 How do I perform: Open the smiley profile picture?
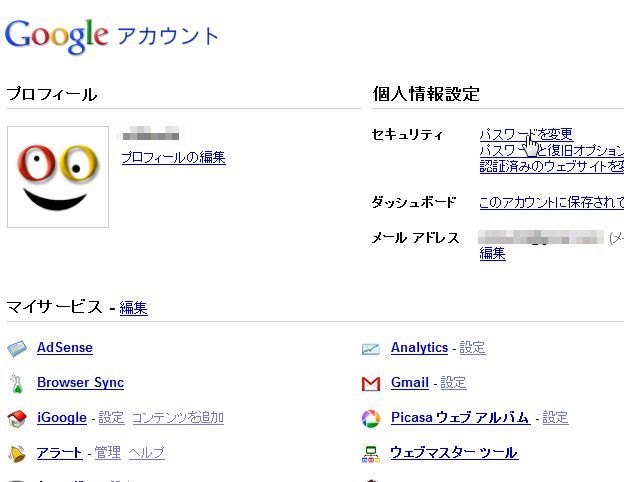click(58, 177)
